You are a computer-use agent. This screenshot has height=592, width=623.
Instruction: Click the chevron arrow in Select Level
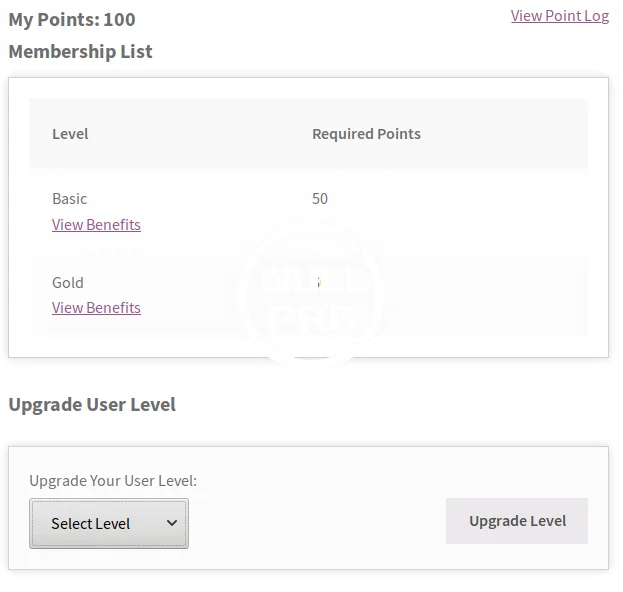click(172, 523)
